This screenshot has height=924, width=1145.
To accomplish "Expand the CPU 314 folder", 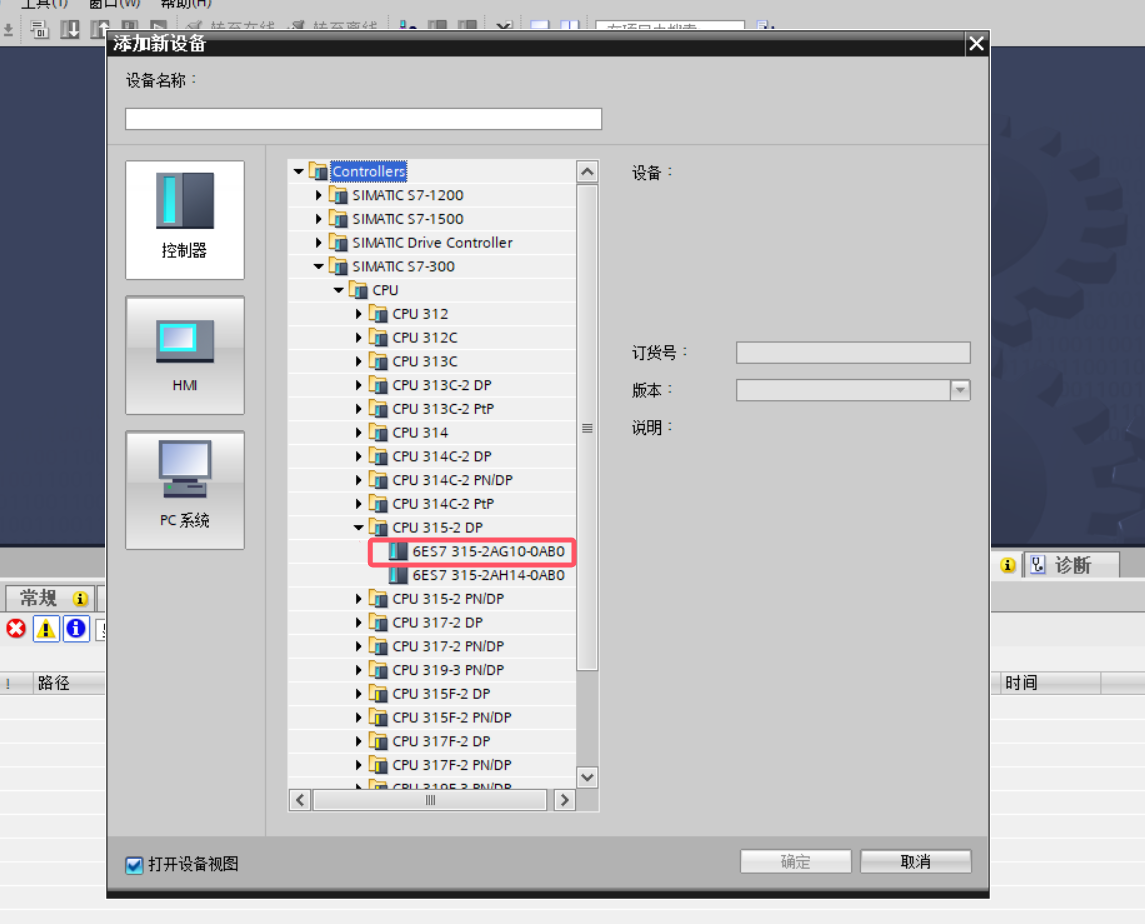I will (x=359, y=432).
